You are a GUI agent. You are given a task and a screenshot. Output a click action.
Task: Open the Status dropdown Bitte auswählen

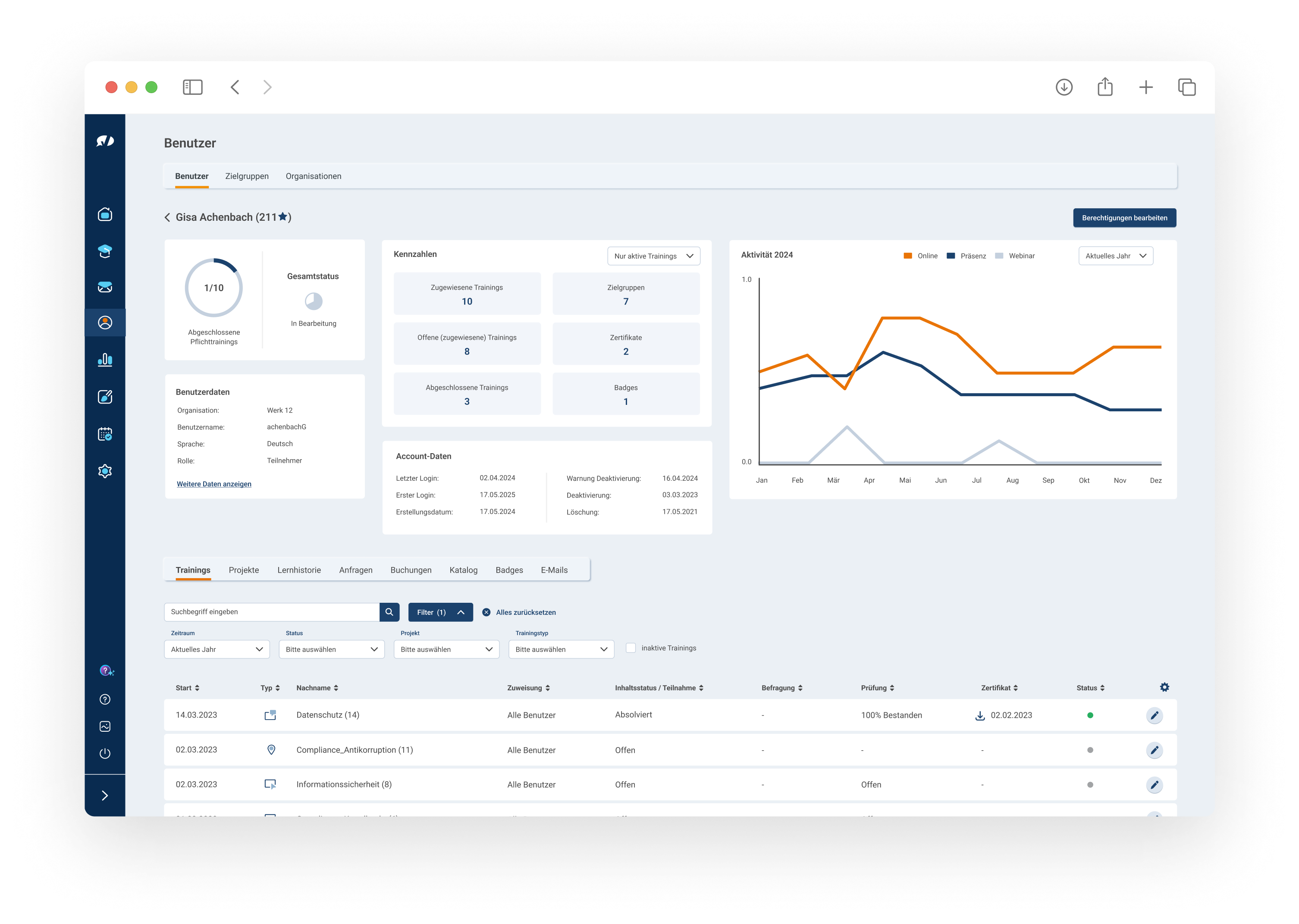(x=331, y=649)
